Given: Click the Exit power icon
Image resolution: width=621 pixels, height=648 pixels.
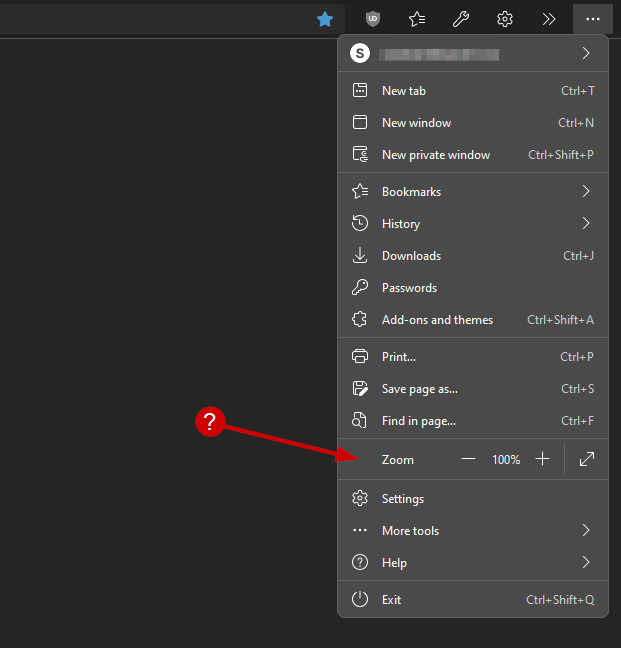Looking at the screenshot, I should (360, 599).
